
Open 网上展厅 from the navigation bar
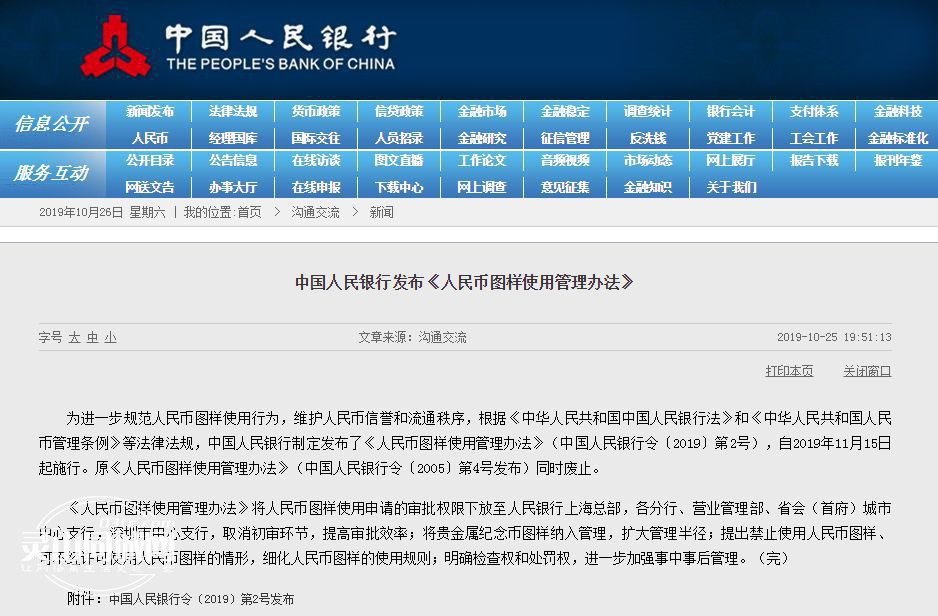pos(731,160)
